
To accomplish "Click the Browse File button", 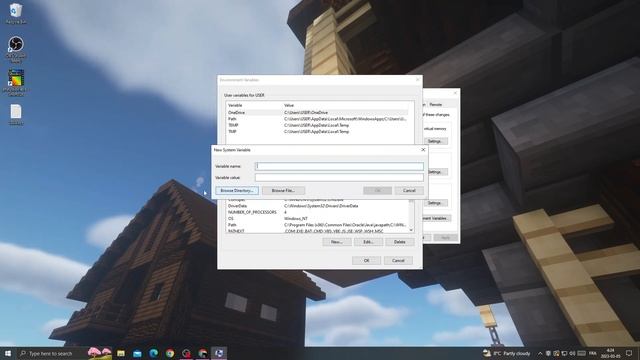I will (x=283, y=191).
